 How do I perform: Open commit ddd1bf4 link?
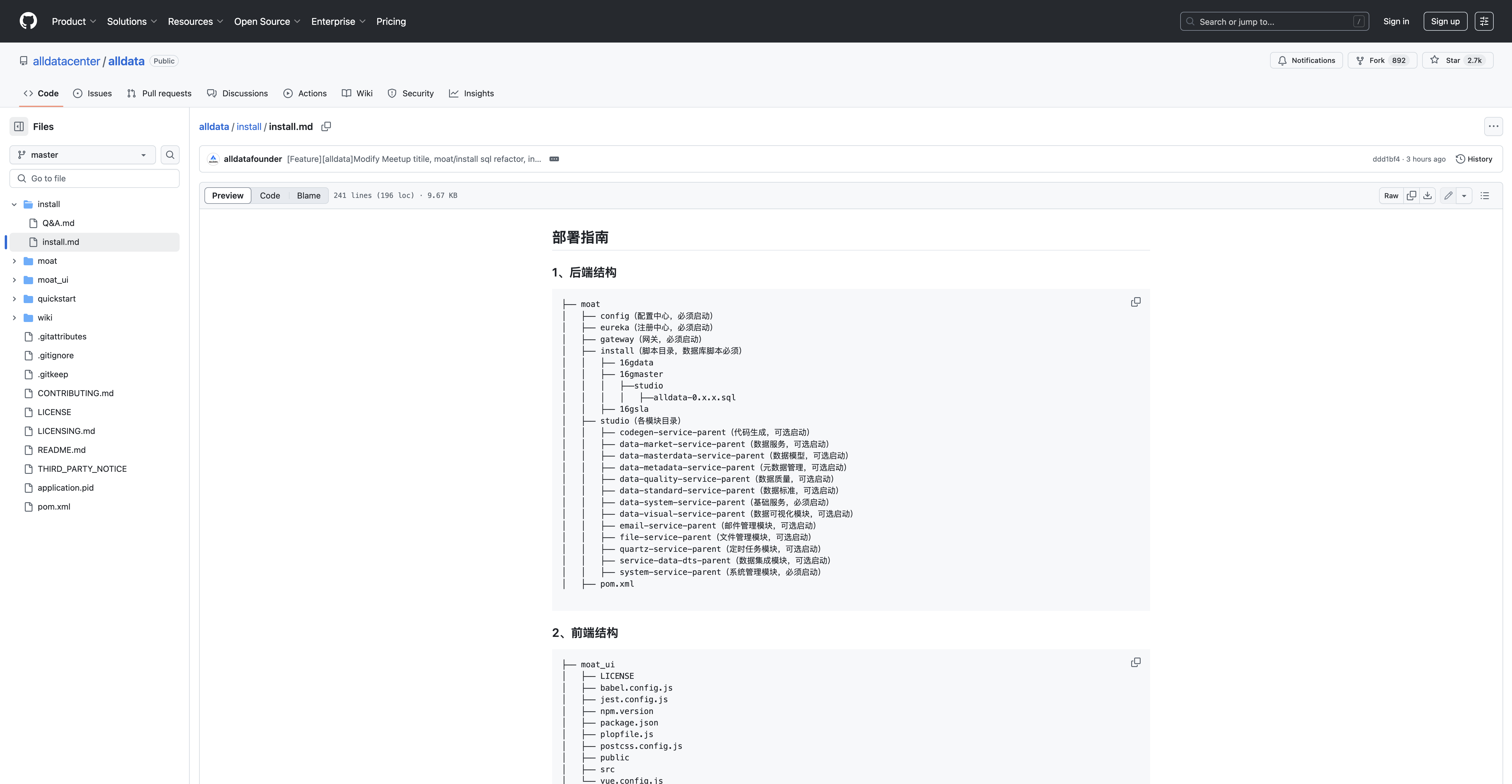click(x=1386, y=159)
